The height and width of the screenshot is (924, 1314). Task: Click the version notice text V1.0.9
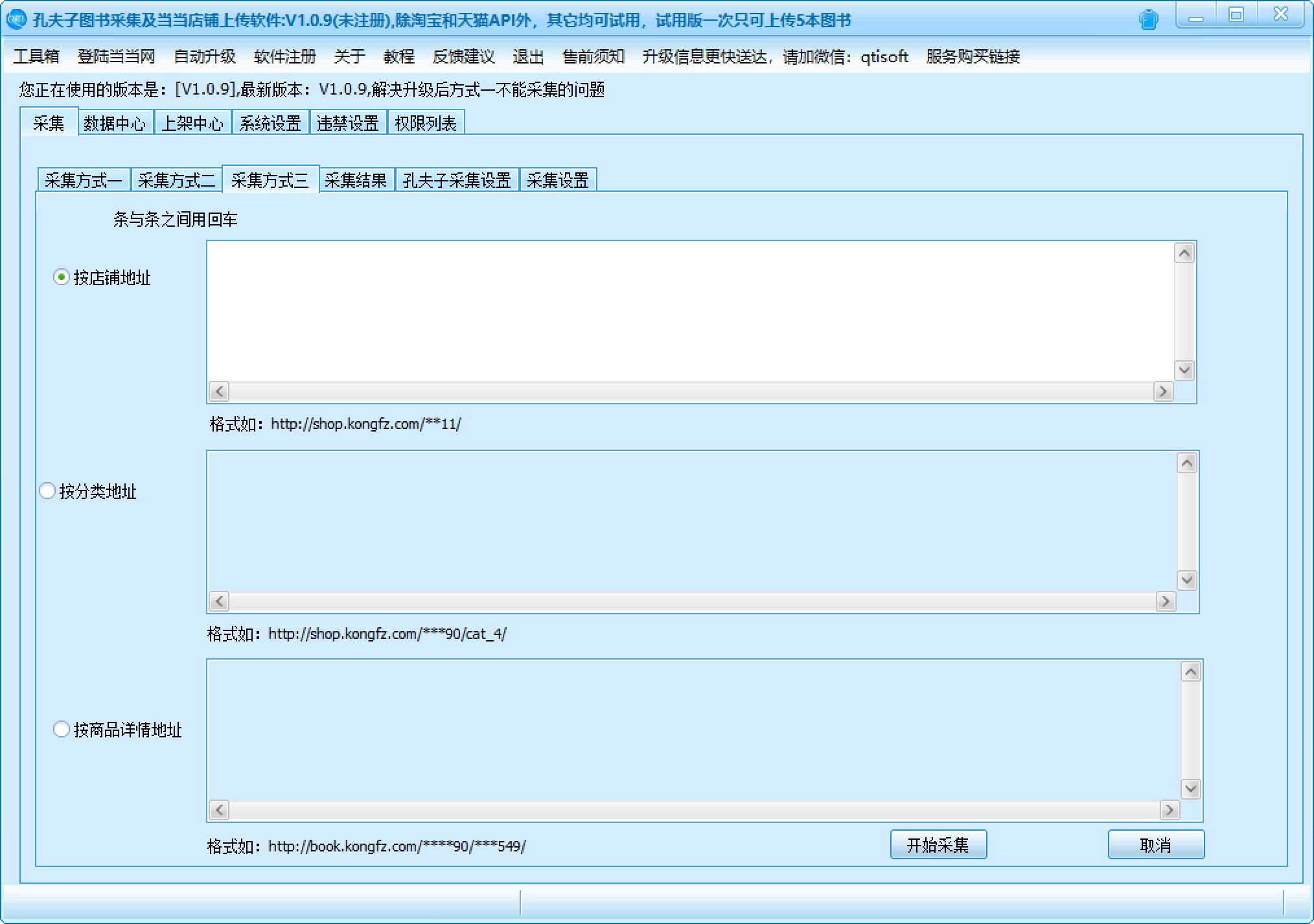312,89
